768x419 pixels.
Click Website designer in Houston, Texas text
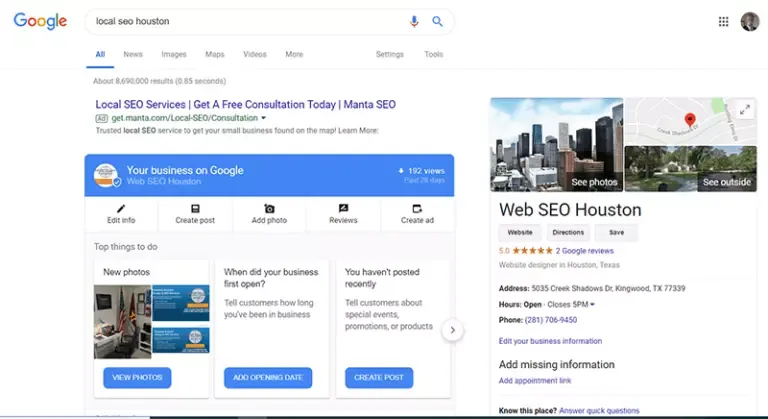point(559,265)
